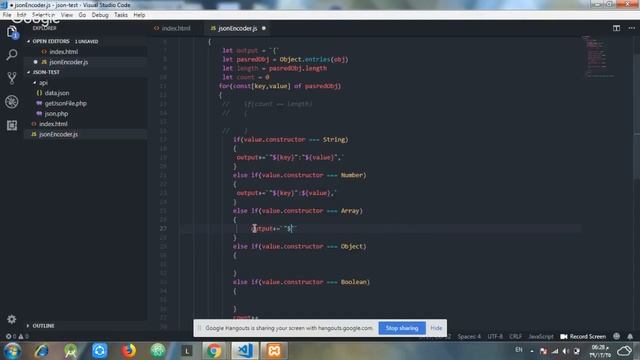The width and height of the screenshot is (640, 360).
Task: Open Internet Explorer taskbar icon
Action: click(x=41, y=351)
